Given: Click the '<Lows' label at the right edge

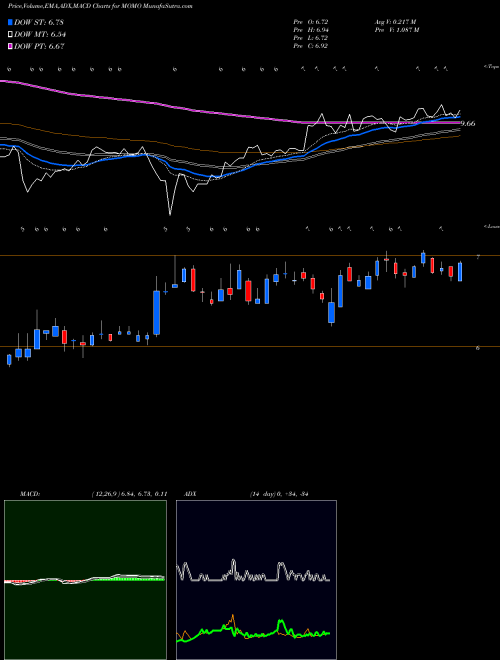Looking at the screenshot, I should pos(492,226).
